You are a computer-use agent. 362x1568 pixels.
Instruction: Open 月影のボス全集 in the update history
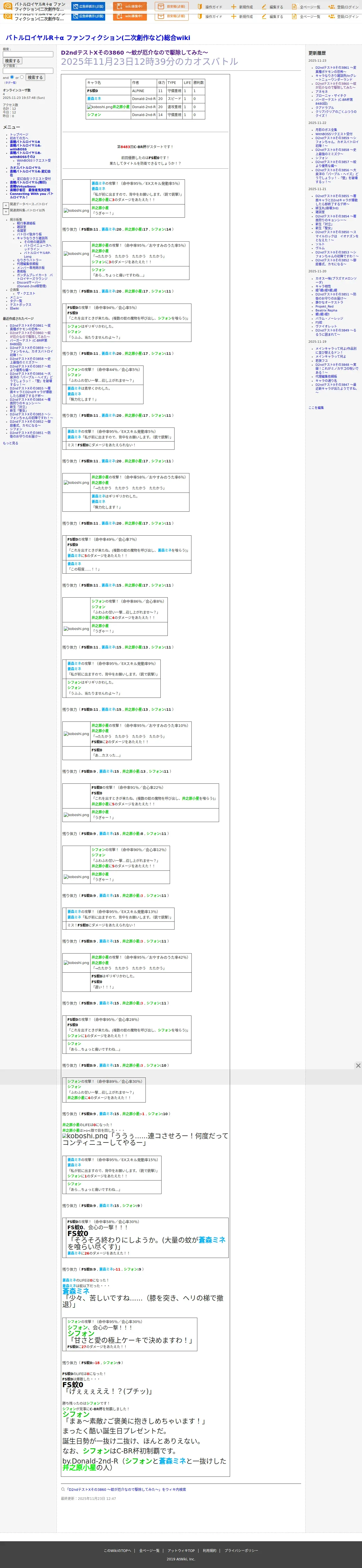[x=326, y=130]
